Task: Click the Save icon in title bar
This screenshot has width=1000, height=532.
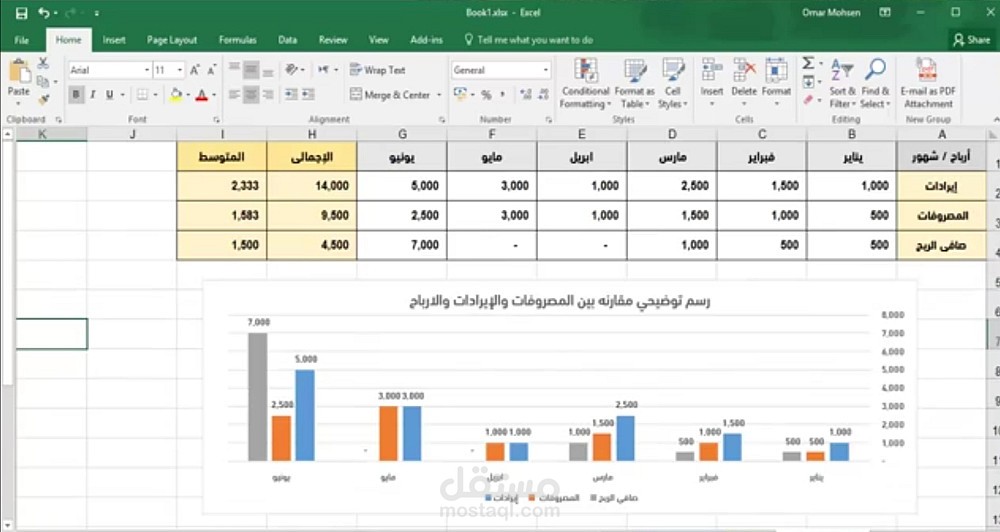Action: [21, 13]
